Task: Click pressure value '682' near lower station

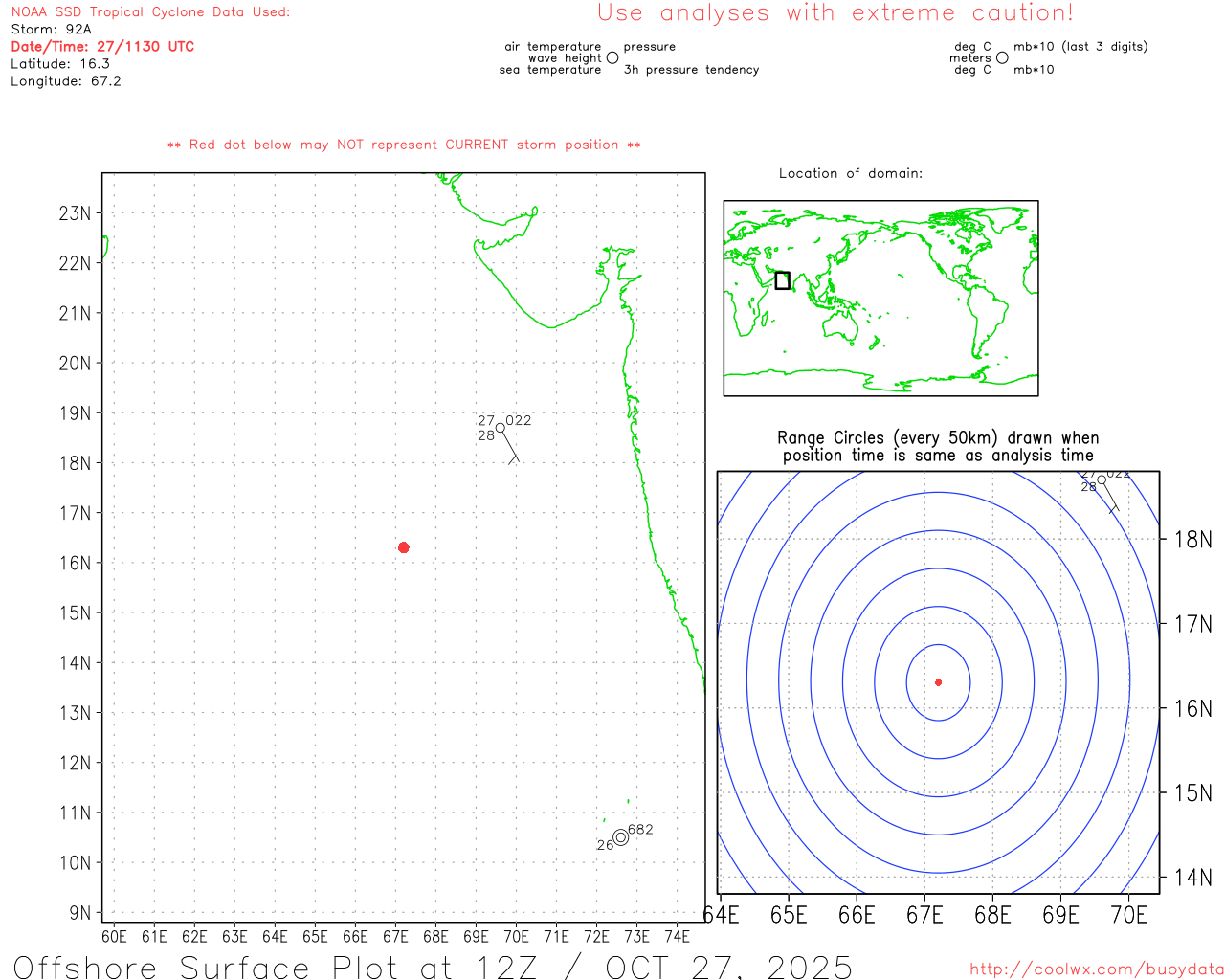Action: (x=641, y=830)
